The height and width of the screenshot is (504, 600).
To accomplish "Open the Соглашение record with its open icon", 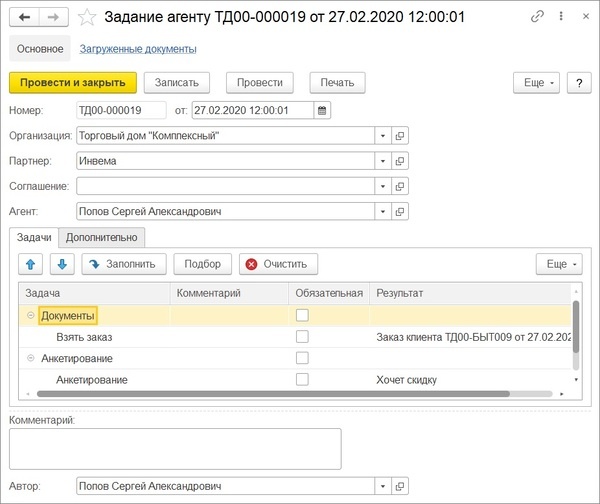I will pyautogui.click(x=400, y=186).
